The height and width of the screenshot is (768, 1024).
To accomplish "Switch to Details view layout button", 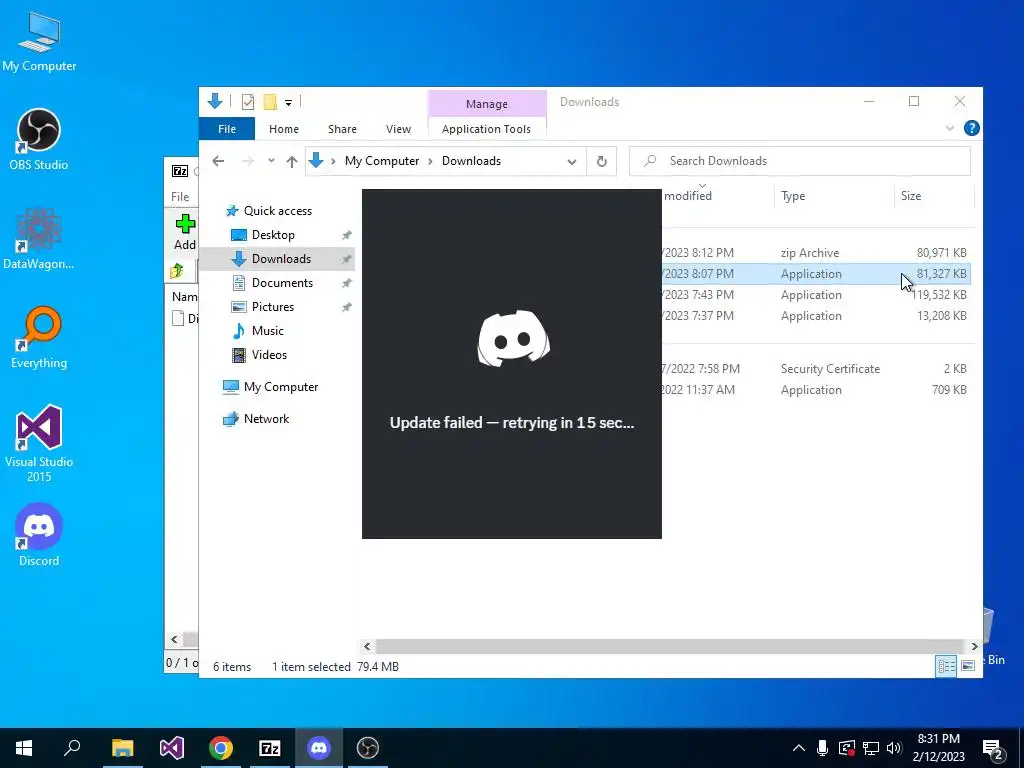I will [x=946, y=666].
